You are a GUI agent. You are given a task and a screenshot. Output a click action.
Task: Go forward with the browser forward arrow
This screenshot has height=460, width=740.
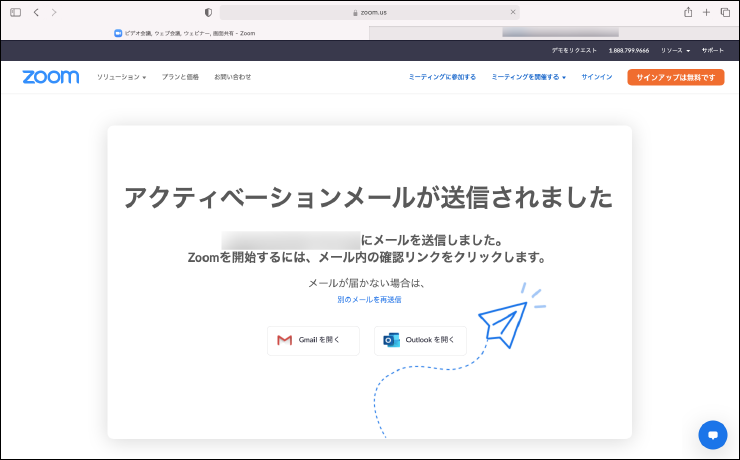(x=54, y=12)
